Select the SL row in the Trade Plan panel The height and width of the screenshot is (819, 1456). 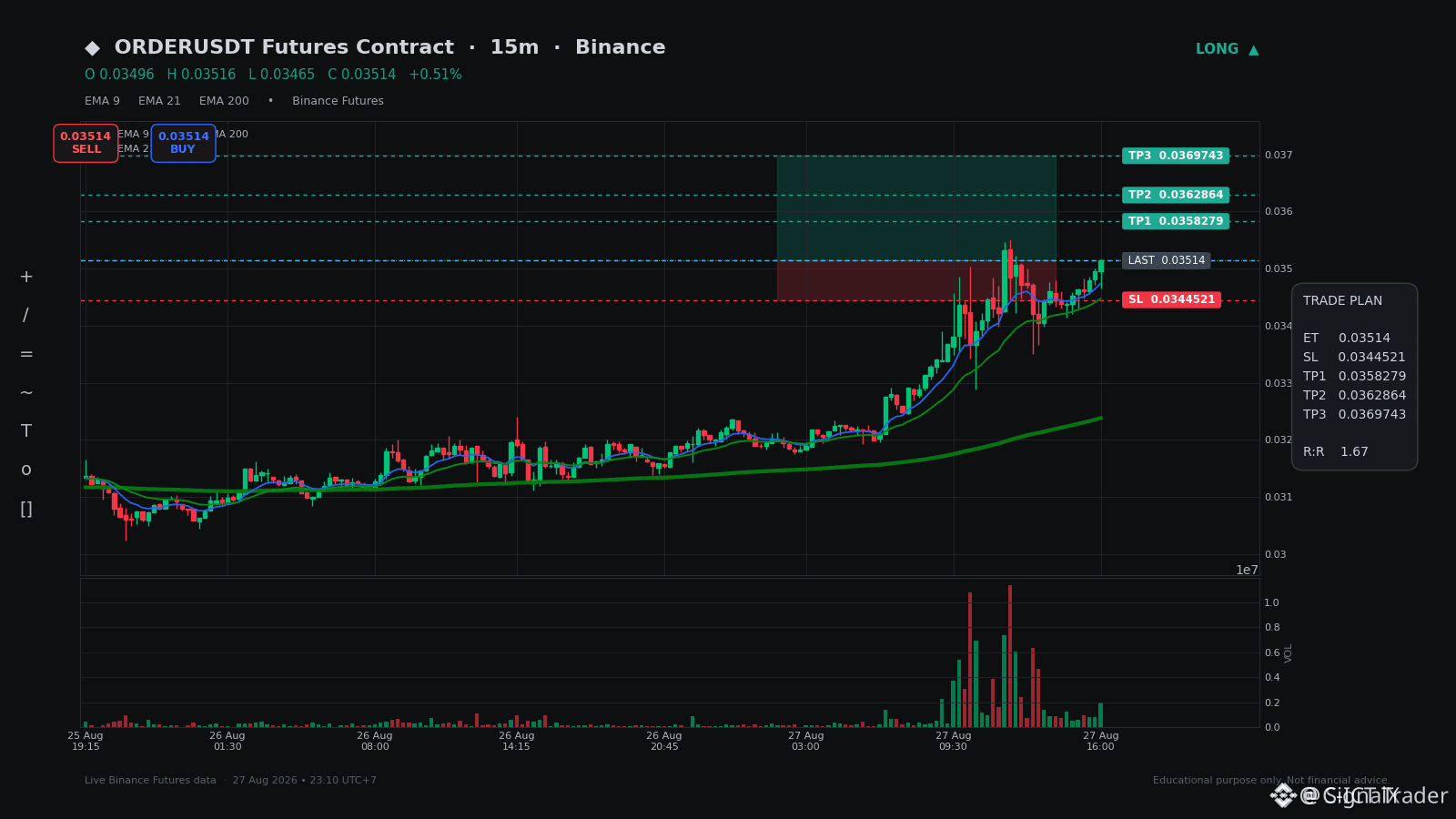(1354, 358)
